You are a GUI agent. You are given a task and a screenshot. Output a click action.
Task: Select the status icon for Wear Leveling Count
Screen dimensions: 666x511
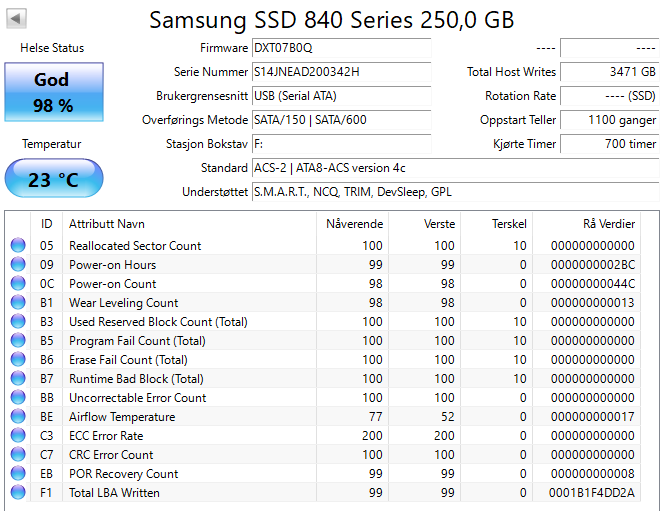point(18,303)
